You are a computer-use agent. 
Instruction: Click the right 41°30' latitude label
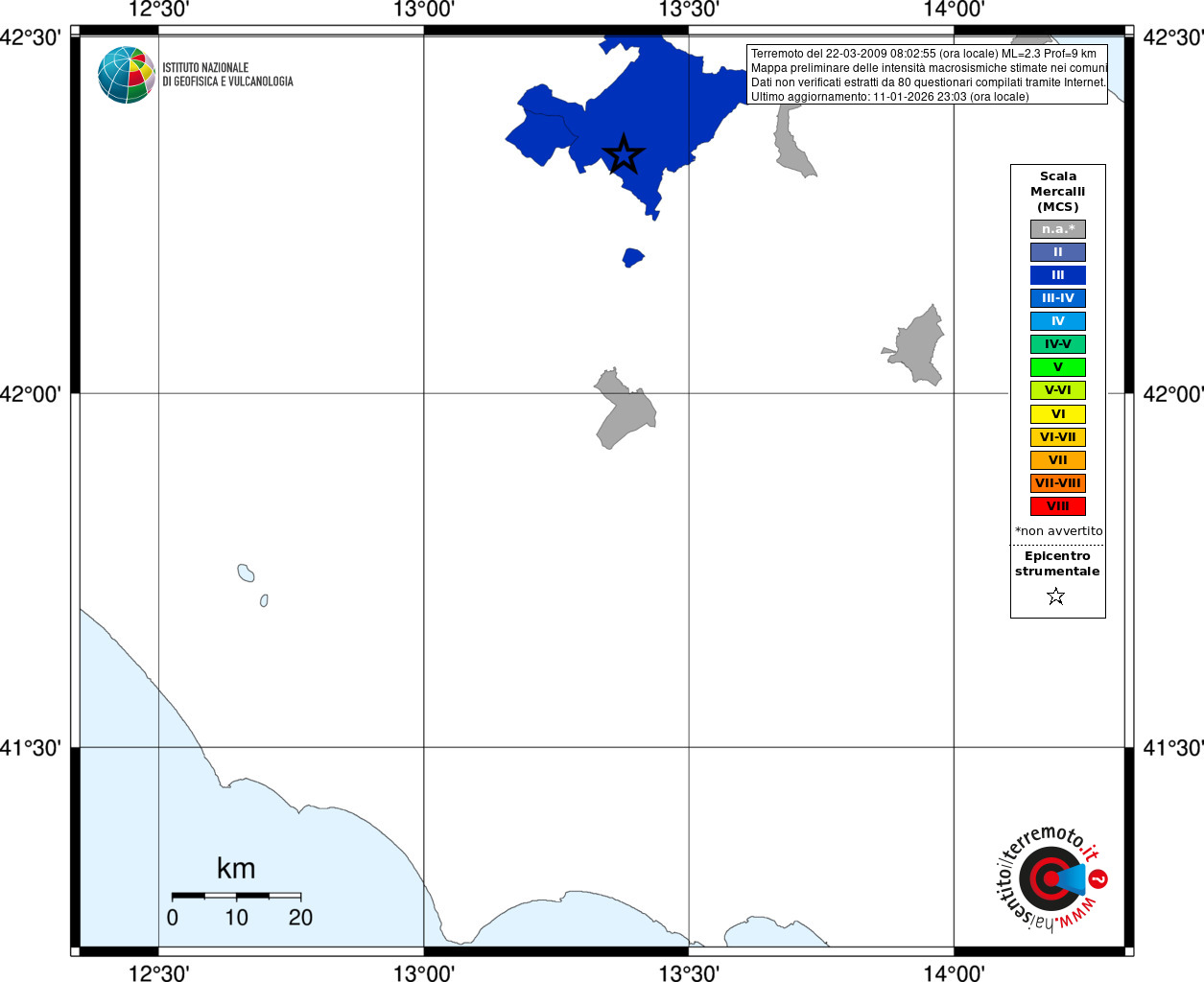coord(1172,748)
